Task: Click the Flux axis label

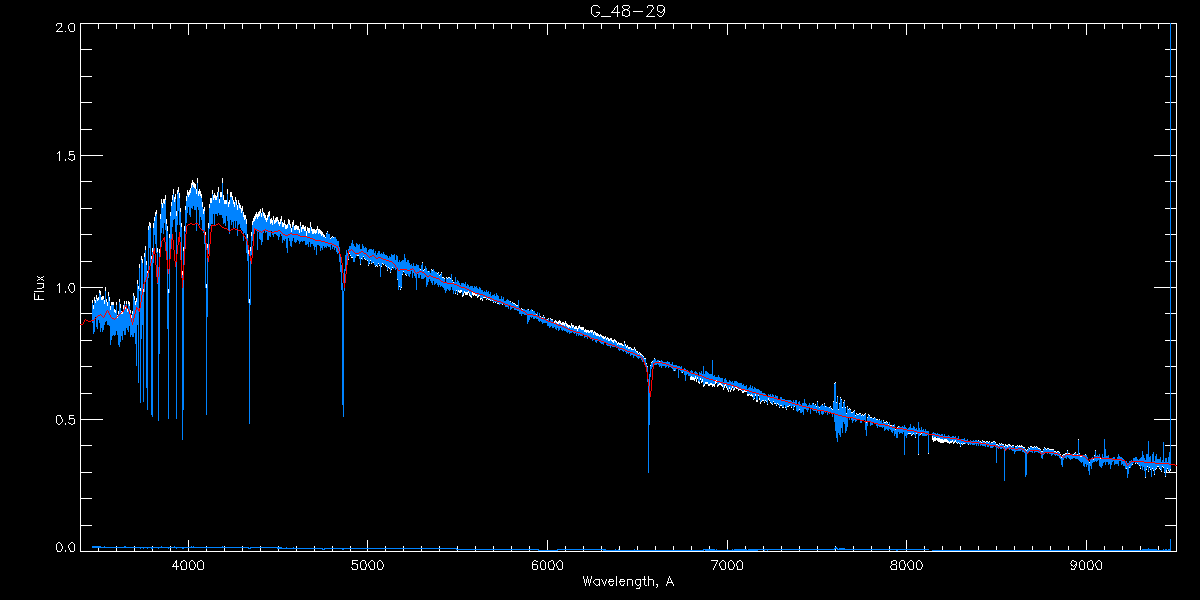Action: tap(40, 288)
